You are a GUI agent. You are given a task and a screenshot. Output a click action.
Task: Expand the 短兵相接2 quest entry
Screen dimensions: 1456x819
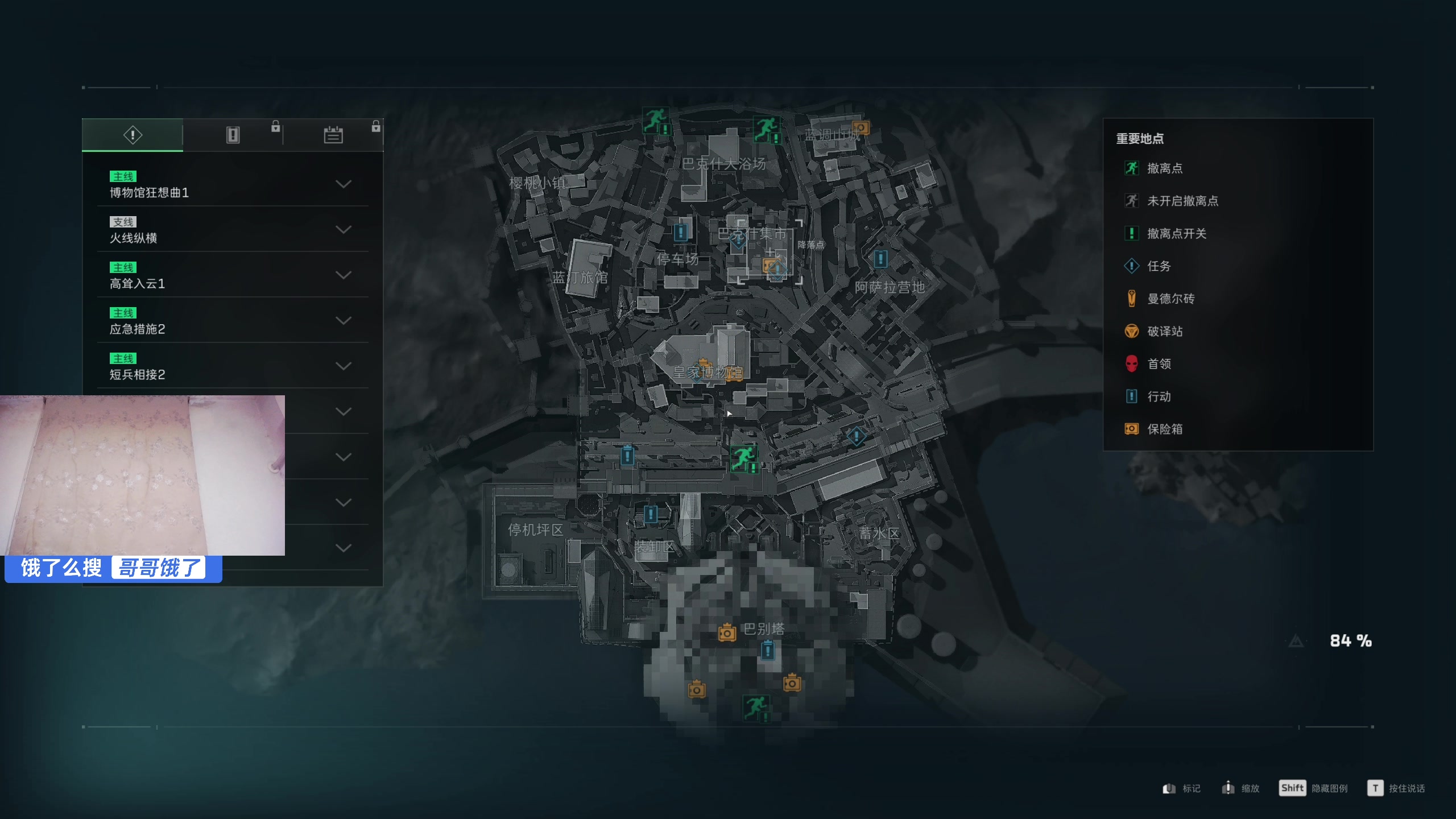[233, 366]
